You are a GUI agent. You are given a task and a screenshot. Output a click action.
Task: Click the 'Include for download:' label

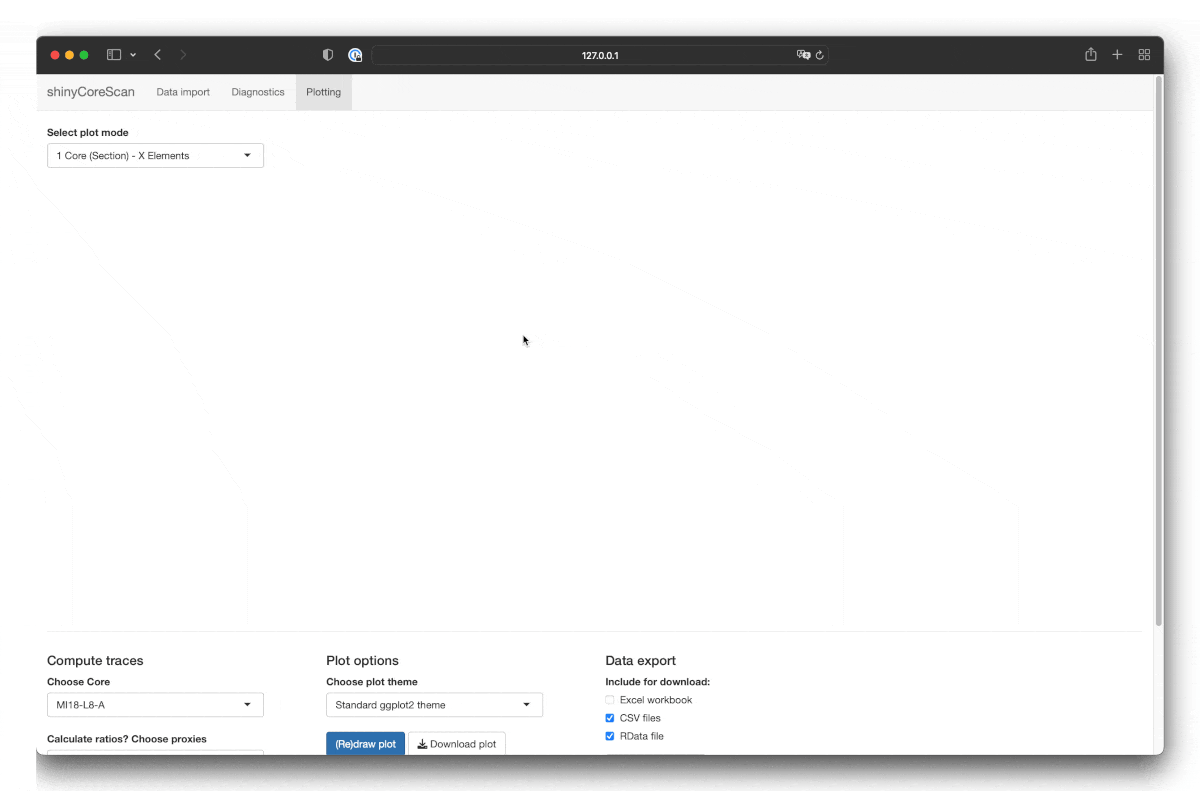click(x=658, y=682)
